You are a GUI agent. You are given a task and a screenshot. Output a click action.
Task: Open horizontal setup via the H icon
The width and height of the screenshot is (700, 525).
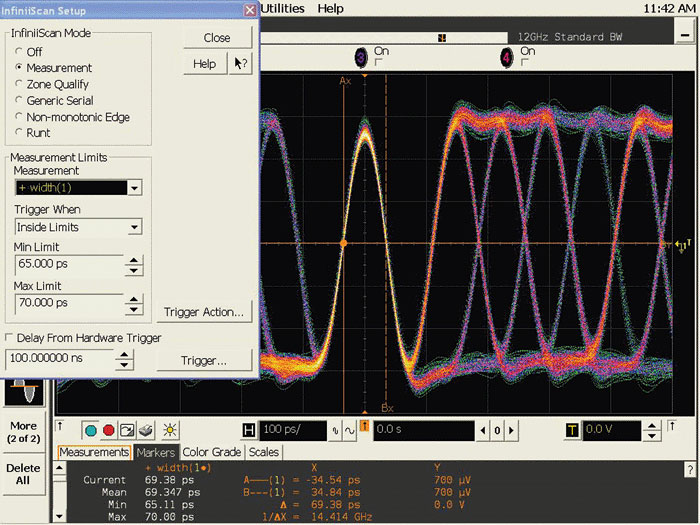(x=249, y=430)
